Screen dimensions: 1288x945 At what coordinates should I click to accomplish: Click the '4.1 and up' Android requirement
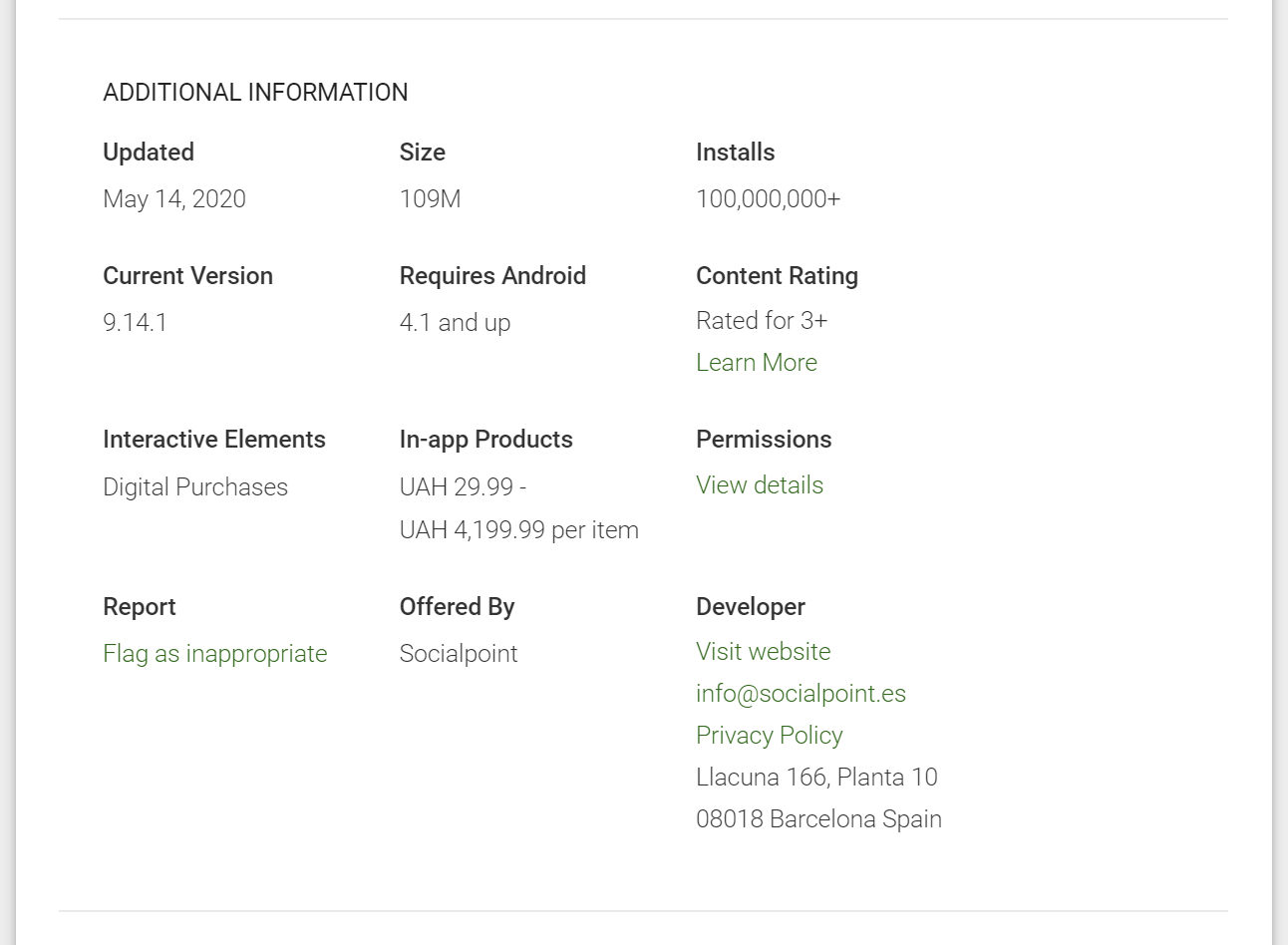455,323
